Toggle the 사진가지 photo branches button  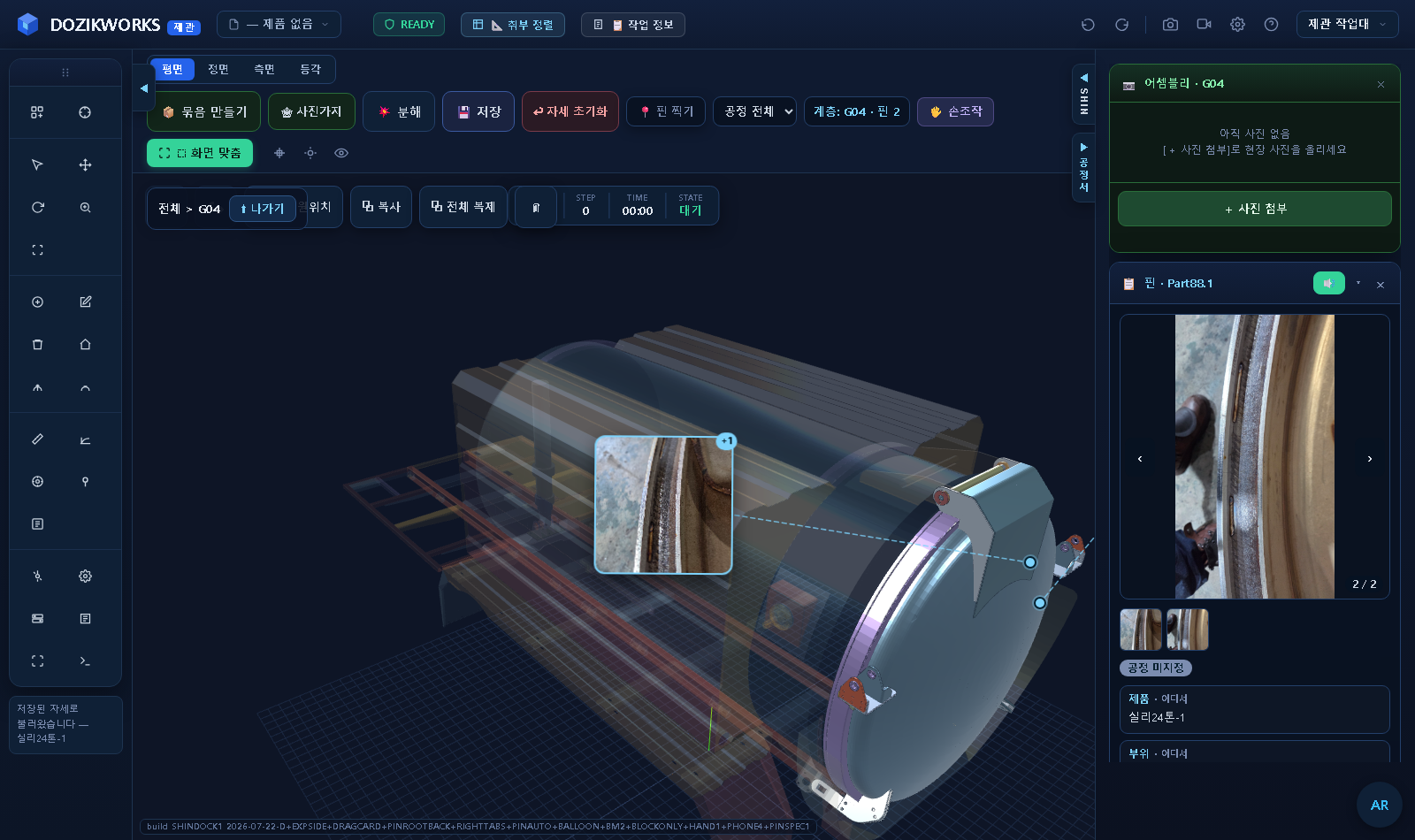[x=311, y=112]
